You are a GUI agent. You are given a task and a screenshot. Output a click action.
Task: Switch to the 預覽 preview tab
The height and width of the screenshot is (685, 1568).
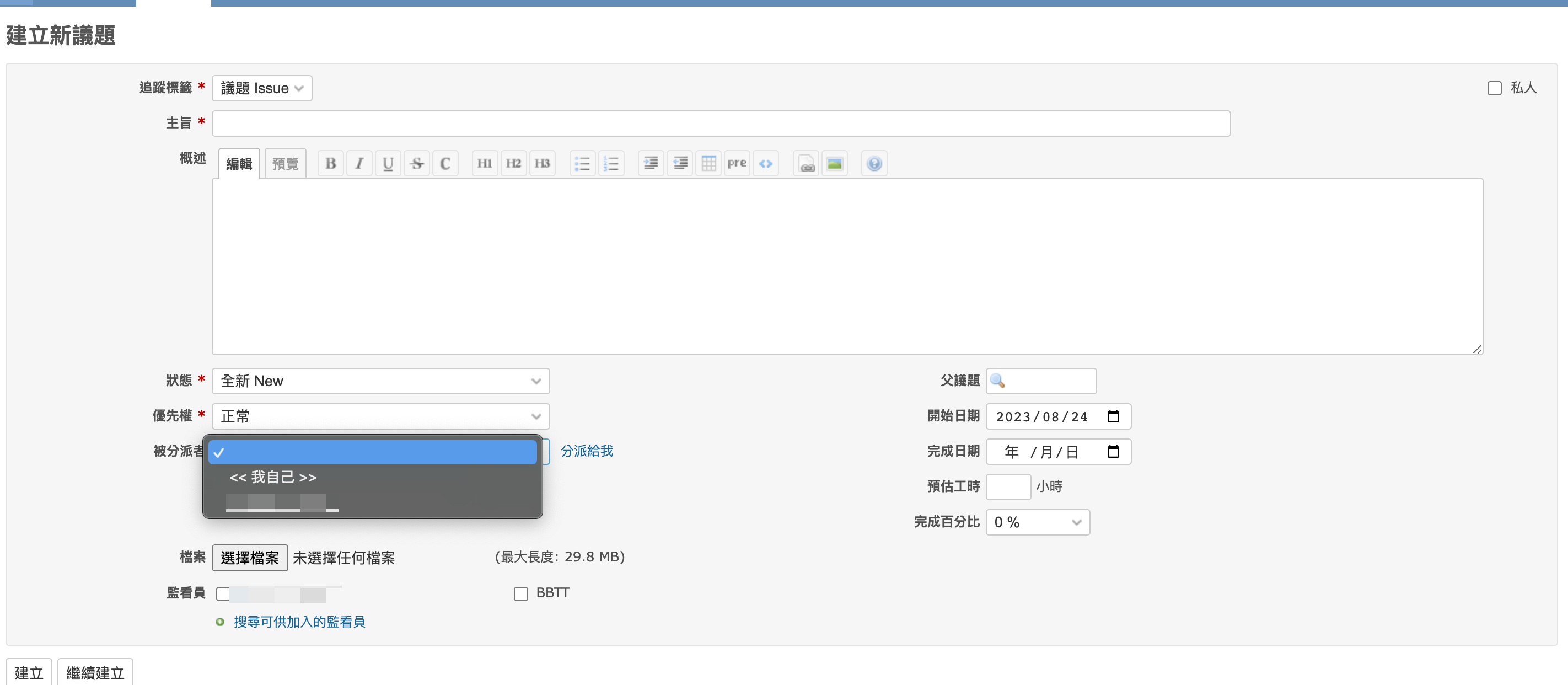pos(286,164)
